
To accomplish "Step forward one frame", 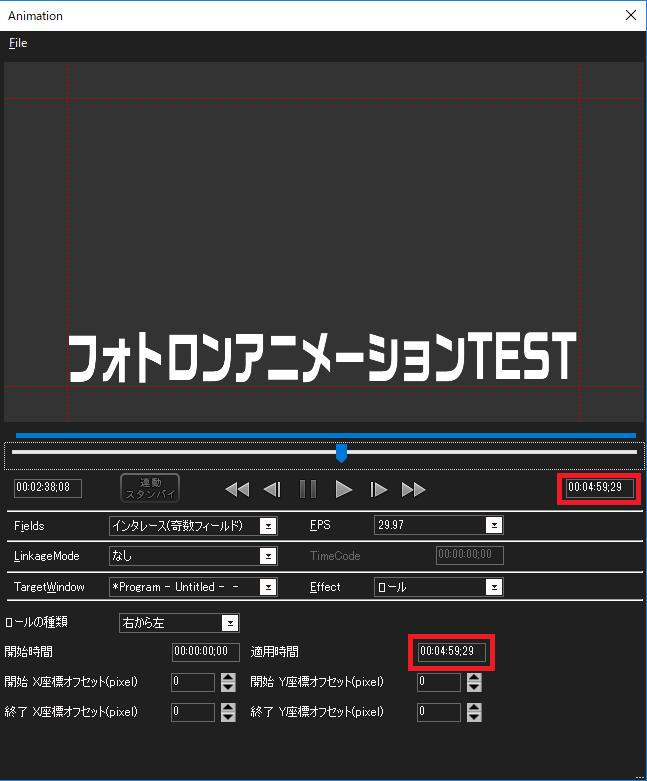I will 379,490.
